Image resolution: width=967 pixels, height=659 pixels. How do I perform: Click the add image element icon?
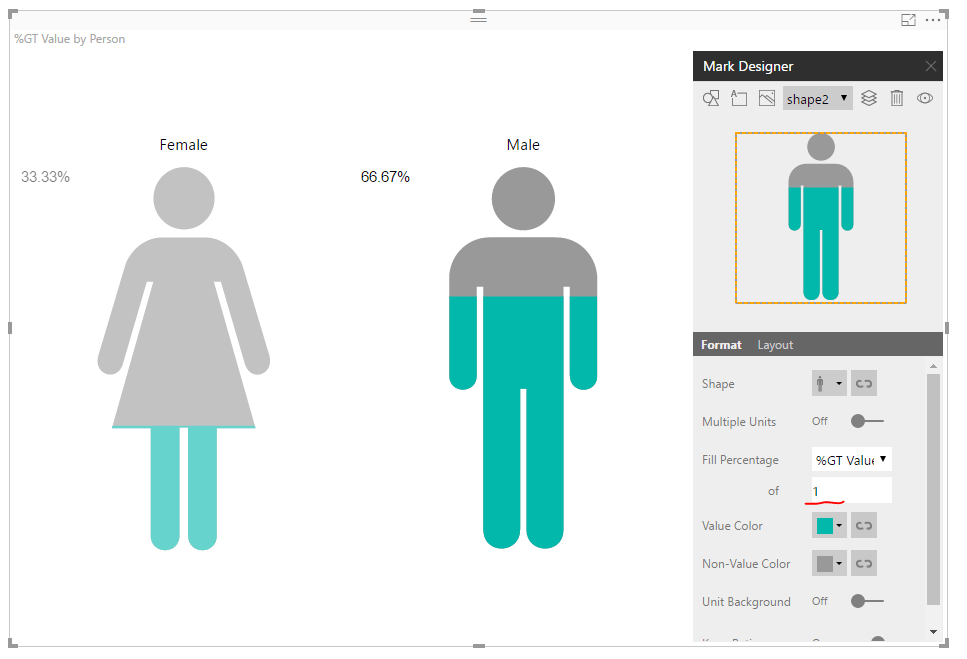coord(767,99)
